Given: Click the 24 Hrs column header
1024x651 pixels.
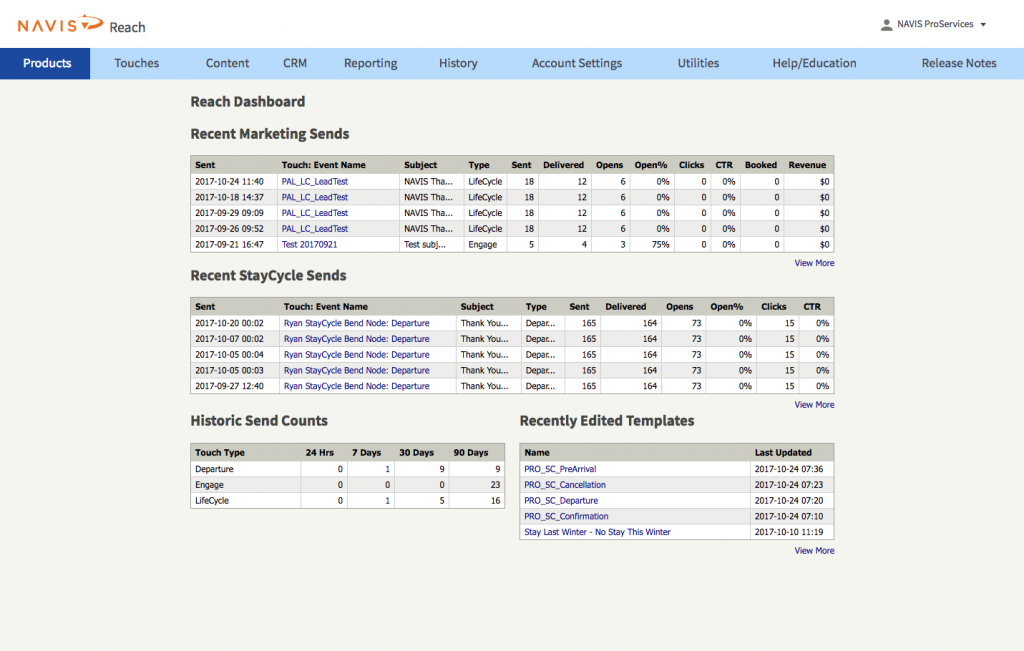Looking at the screenshot, I should pyautogui.click(x=319, y=453).
